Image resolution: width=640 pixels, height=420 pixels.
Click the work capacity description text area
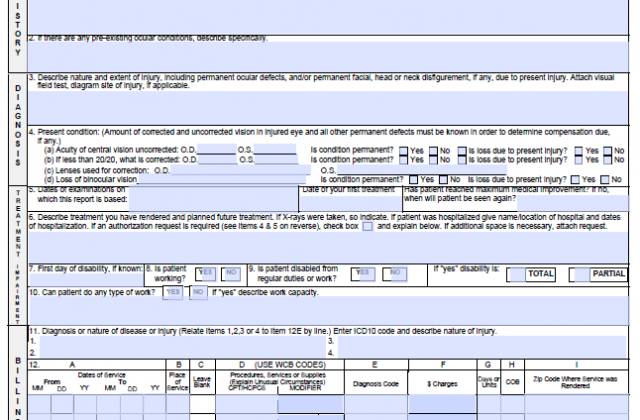tap(328, 311)
